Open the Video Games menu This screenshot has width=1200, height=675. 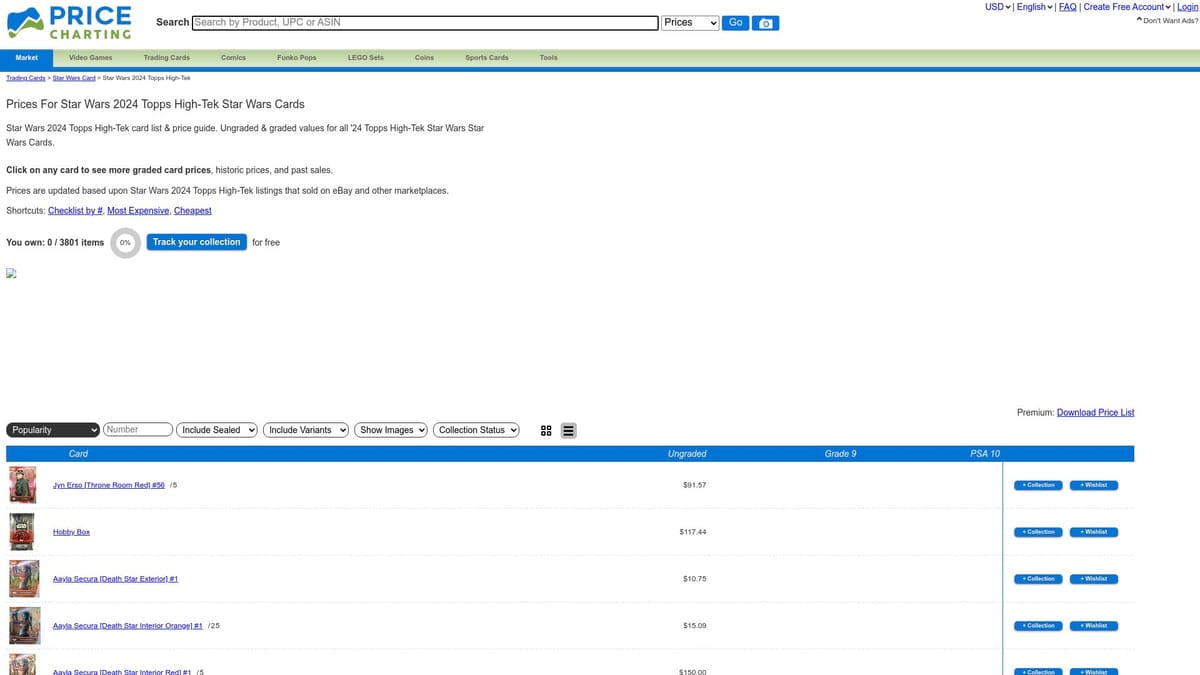tap(91, 58)
